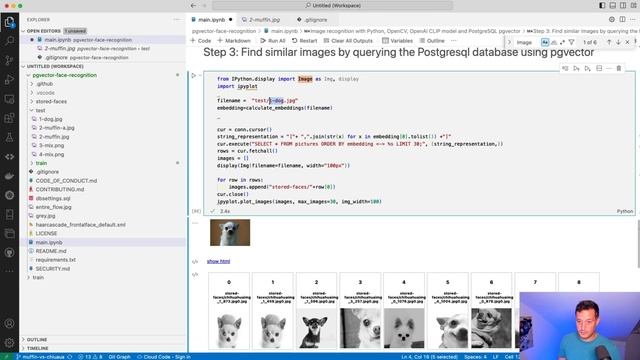Expand the Timeline section
The image size is (640, 360).
[x=38, y=348]
